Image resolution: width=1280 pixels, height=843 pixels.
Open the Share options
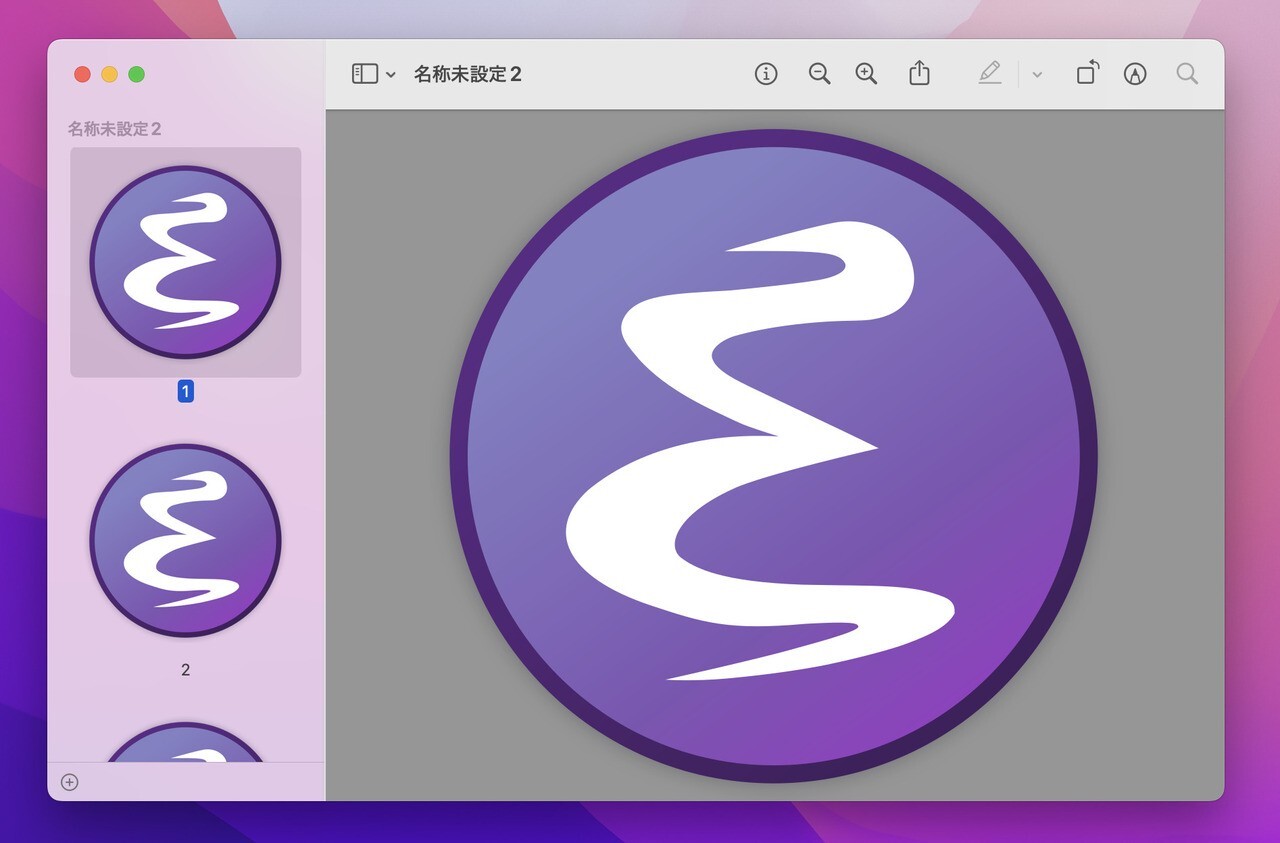point(919,73)
